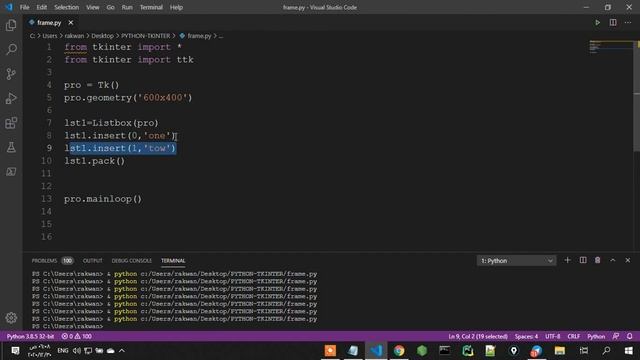Open the Help menu
The image size is (640, 360).
176,7
